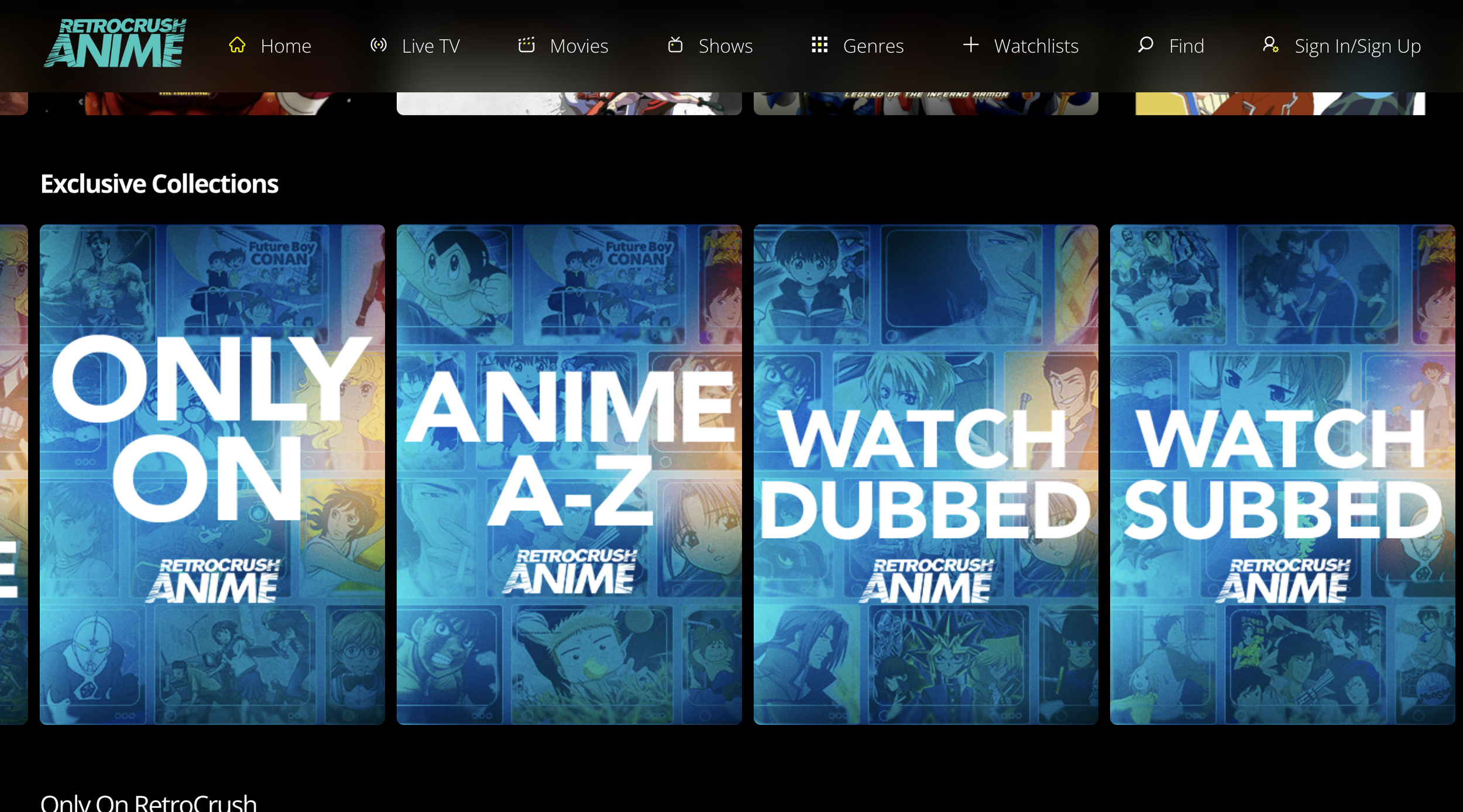Click the Exclusive Collections heading

coord(159,183)
